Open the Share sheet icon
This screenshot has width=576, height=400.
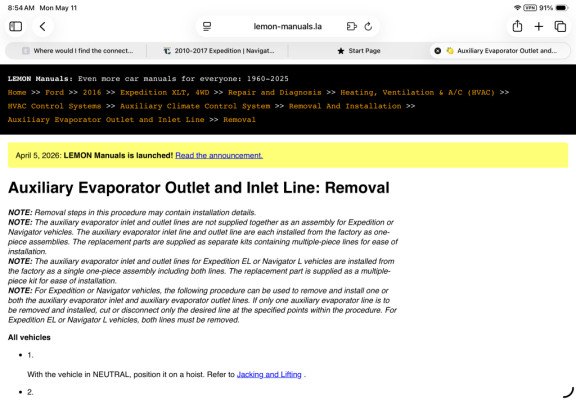517,26
